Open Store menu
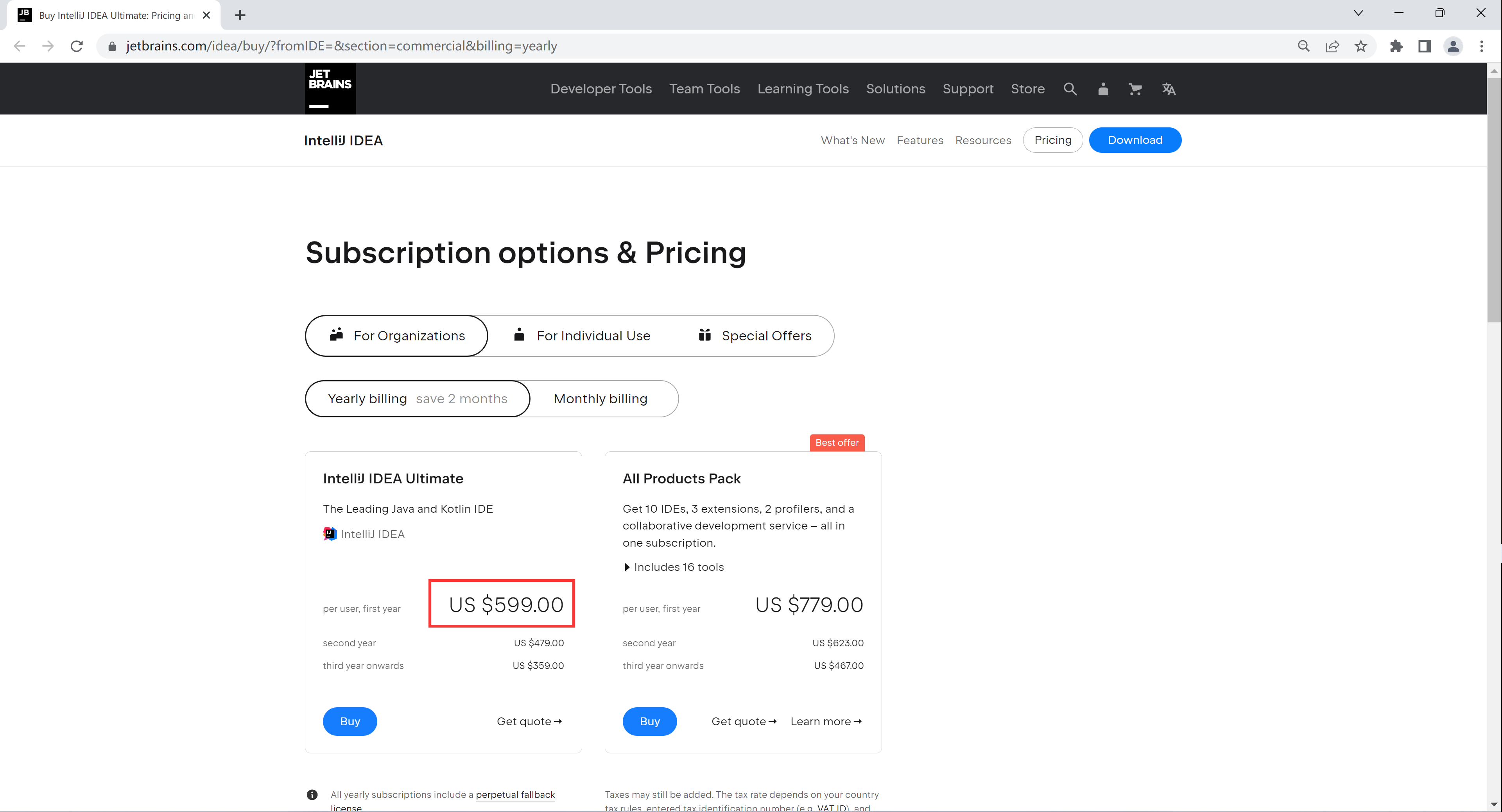The height and width of the screenshot is (812, 1502). 1027,89
